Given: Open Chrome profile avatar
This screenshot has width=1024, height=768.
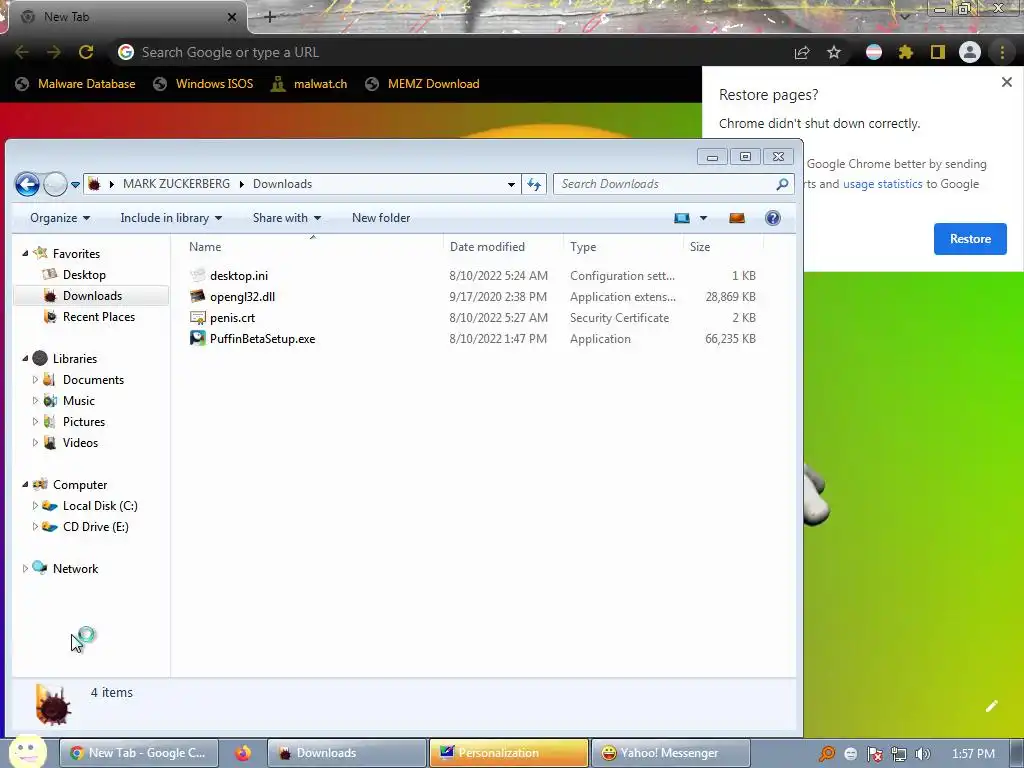Looking at the screenshot, I should tap(970, 52).
